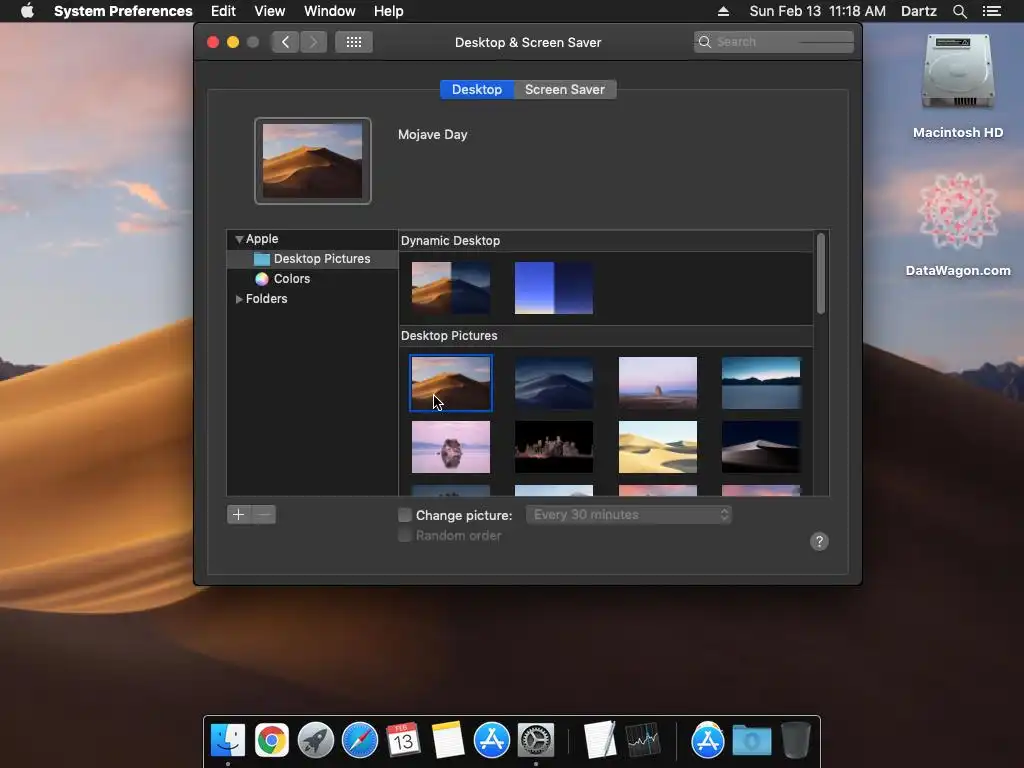The height and width of the screenshot is (768, 1024).
Task: Enable the Change picture checkbox
Action: point(405,515)
